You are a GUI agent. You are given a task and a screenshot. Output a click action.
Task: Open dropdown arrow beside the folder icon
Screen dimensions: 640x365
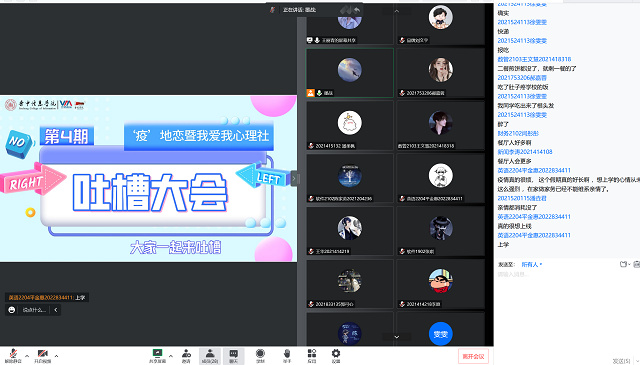(x=629, y=265)
